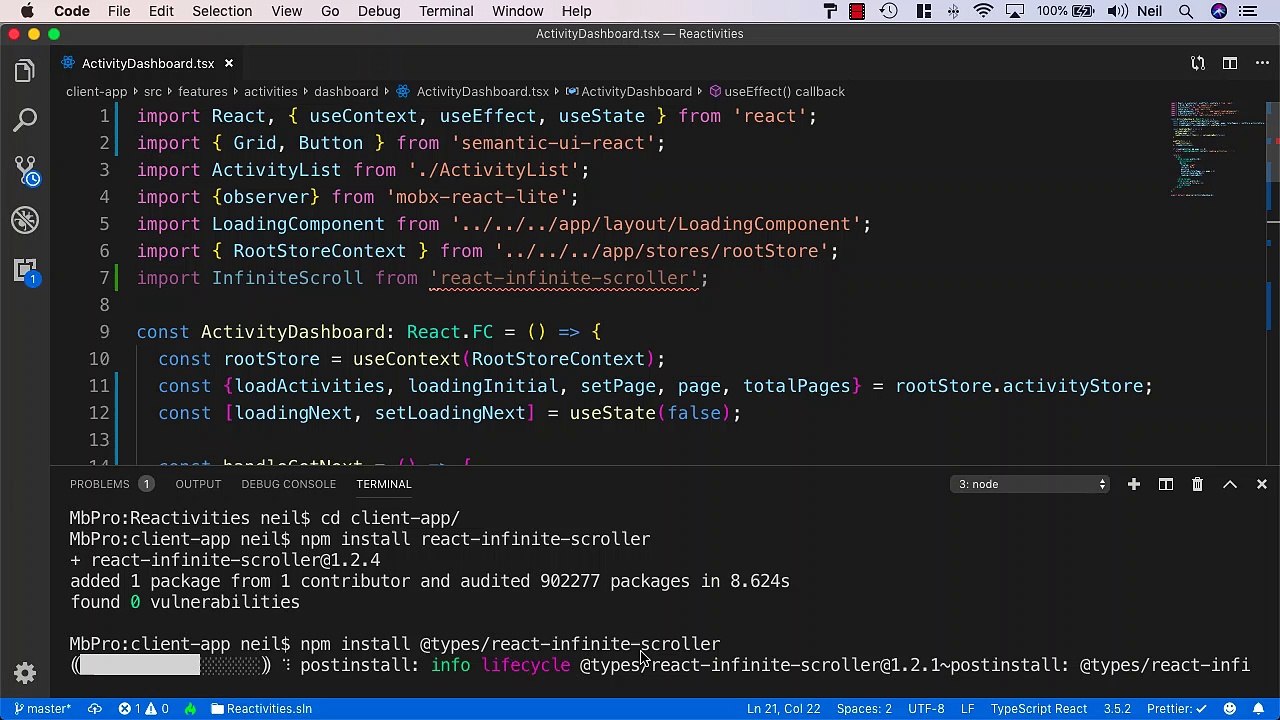Click Spaces: 2 indentation setting
Viewport: 1280px width, 720px height.
coord(864,708)
